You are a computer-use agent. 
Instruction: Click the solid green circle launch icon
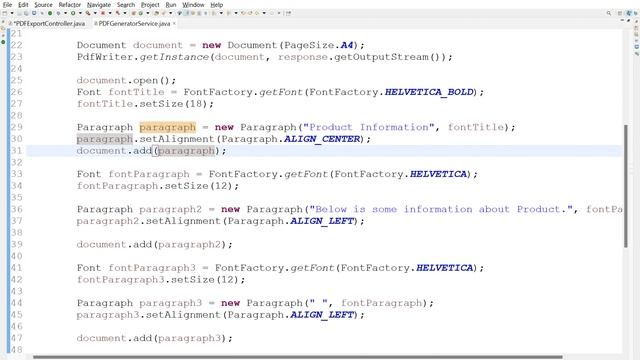pos(50,13)
